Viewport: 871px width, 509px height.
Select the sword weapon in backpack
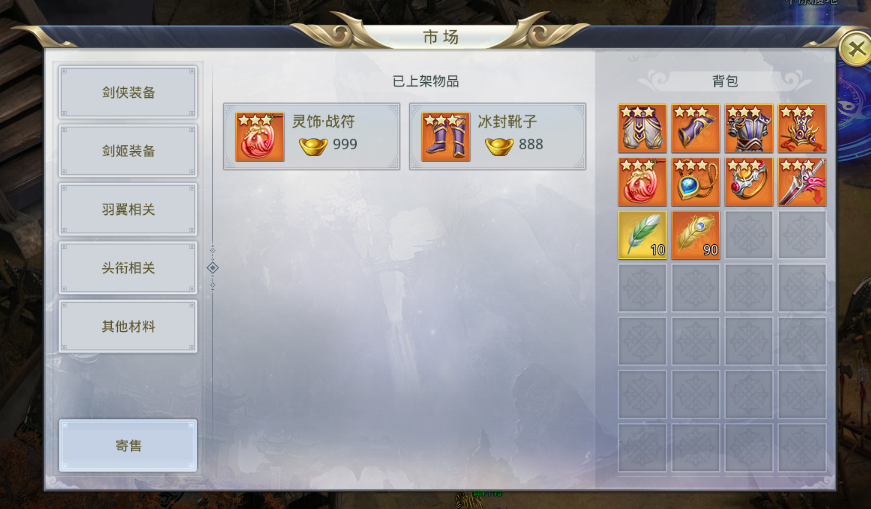pos(802,182)
